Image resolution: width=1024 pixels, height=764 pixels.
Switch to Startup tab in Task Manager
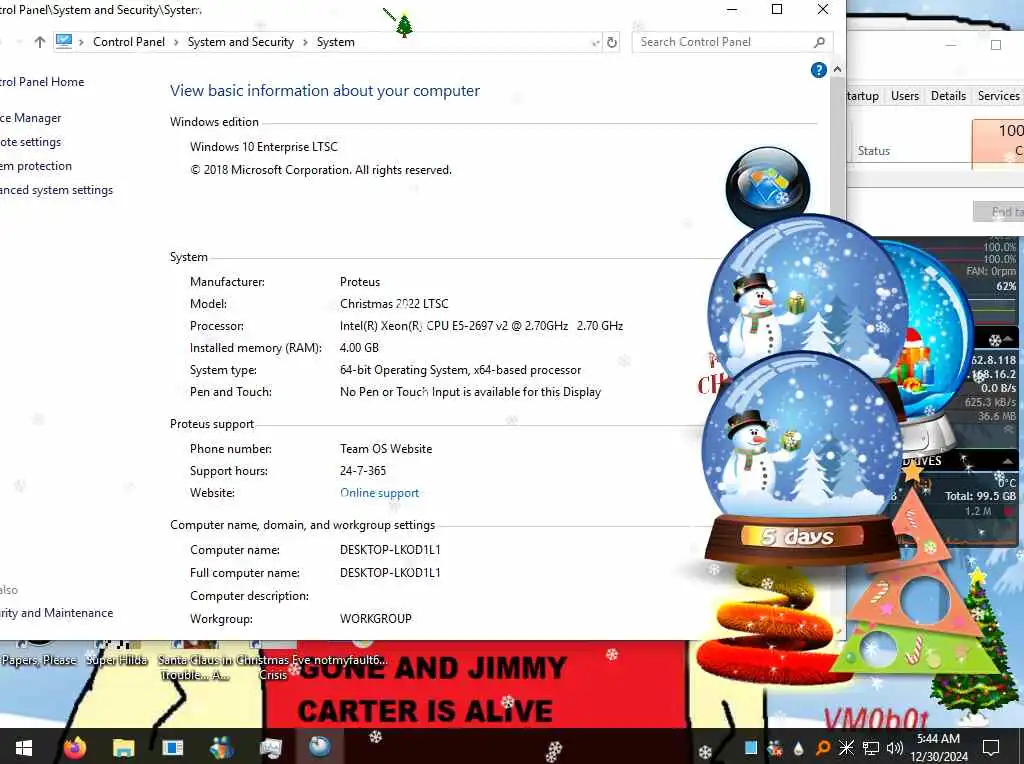click(863, 96)
